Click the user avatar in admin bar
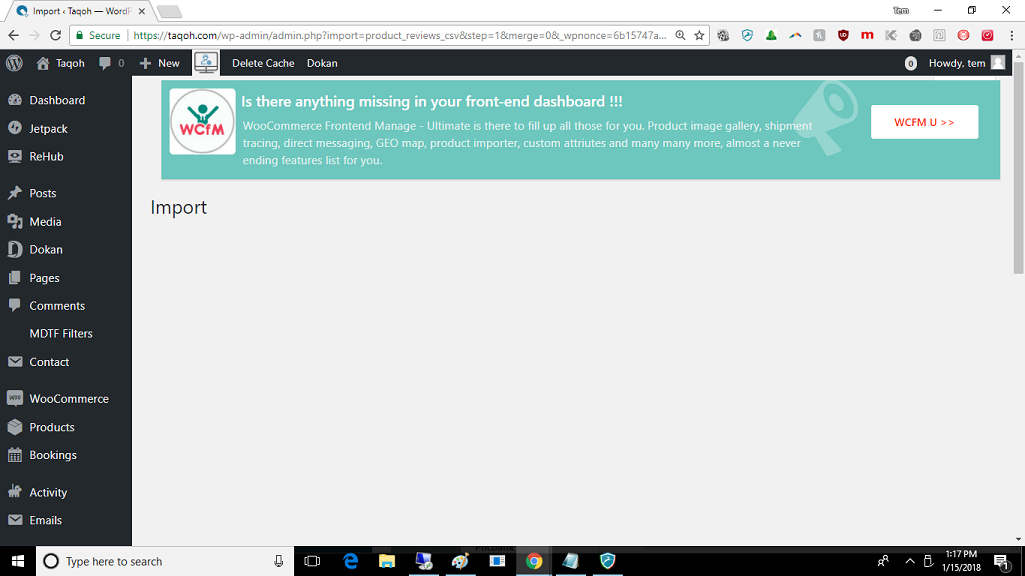Screen dimensions: 1025x576 tap(998, 63)
